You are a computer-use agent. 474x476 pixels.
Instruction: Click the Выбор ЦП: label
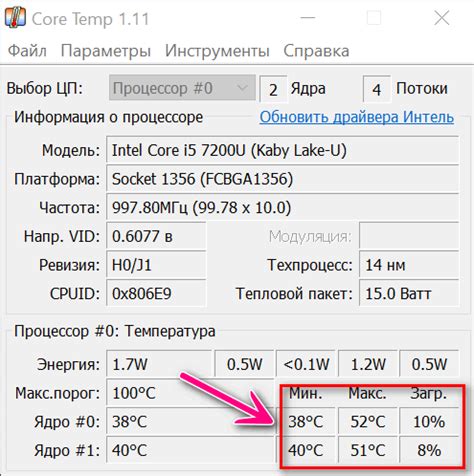pos(45,88)
